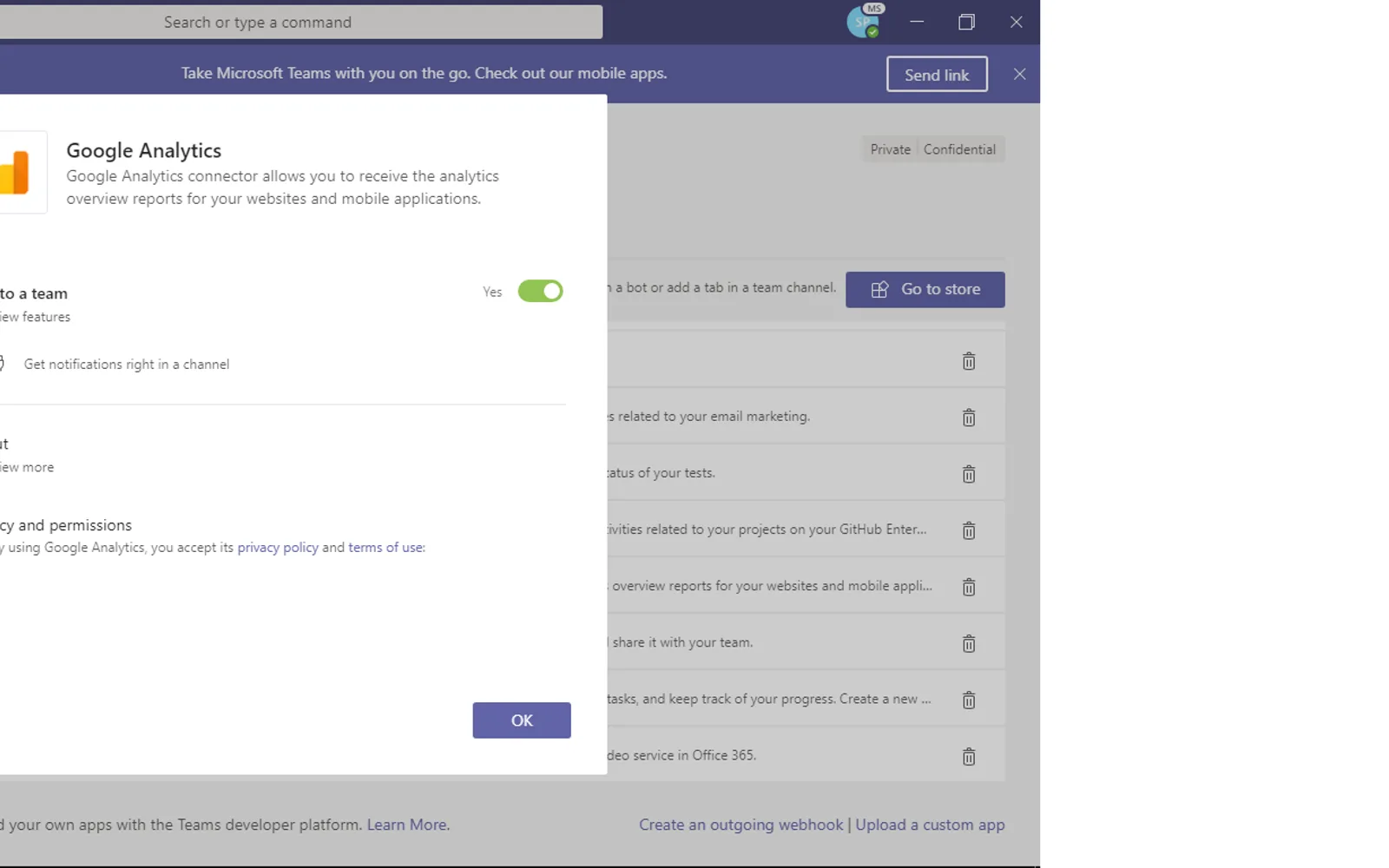Viewport: 1389px width, 868px height.
Task: Delete the GitHub Enterprise app
Action: click(x=969, y=530)
